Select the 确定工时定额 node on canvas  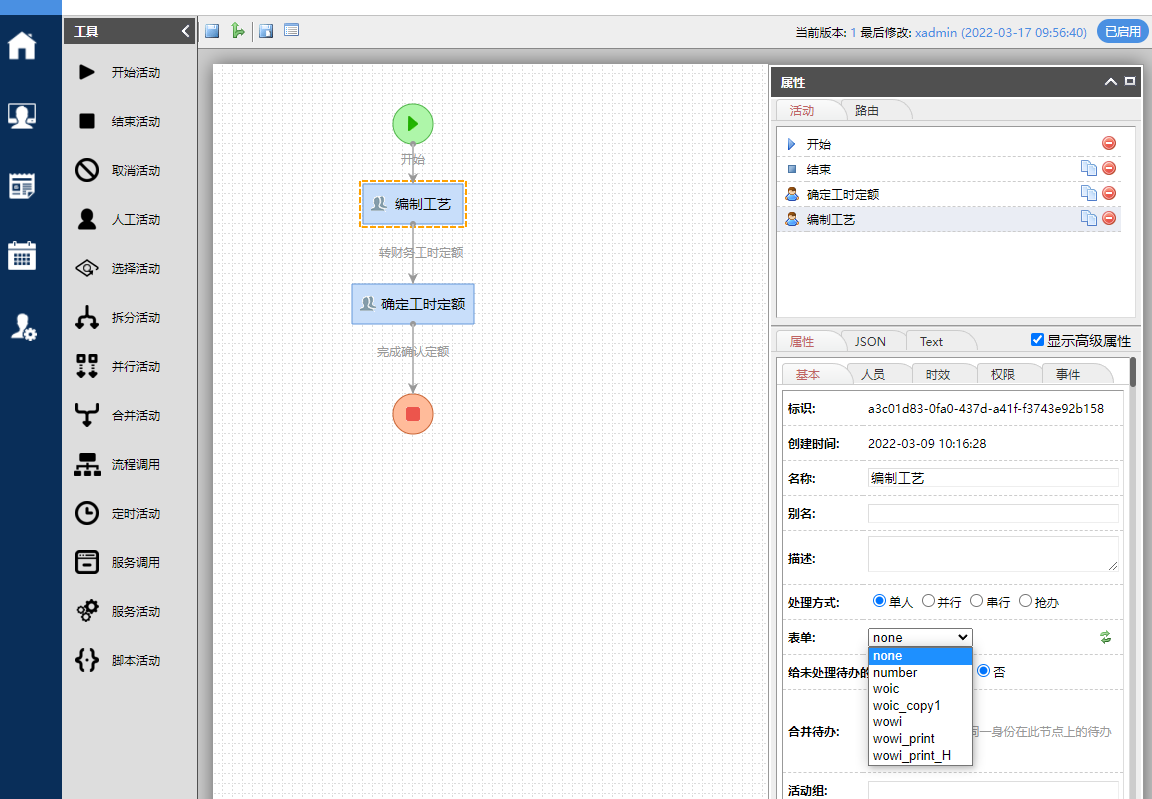tap(413, 304)
